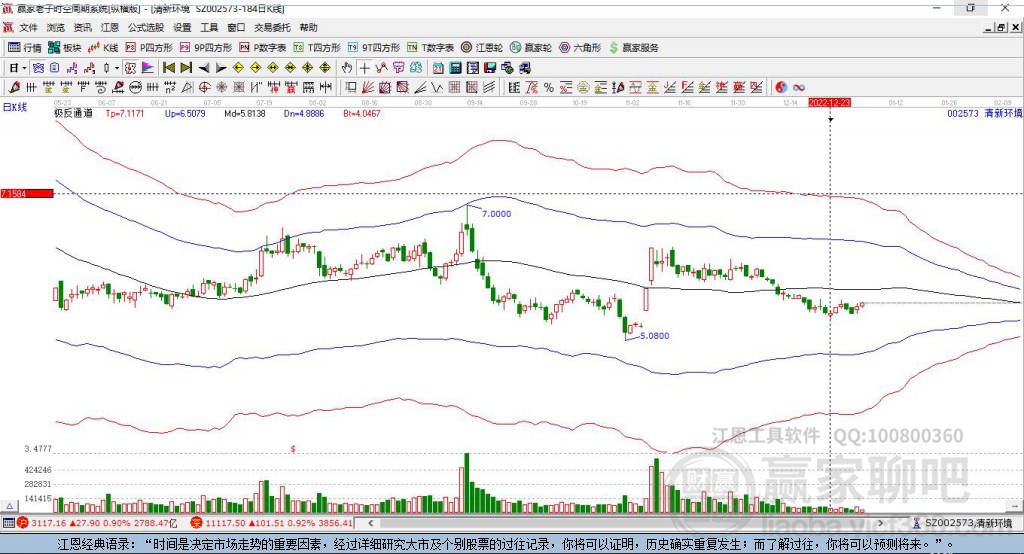Jump to first bar with skip-back arrow
1024x554 pixels.
(x=169, y=68)
